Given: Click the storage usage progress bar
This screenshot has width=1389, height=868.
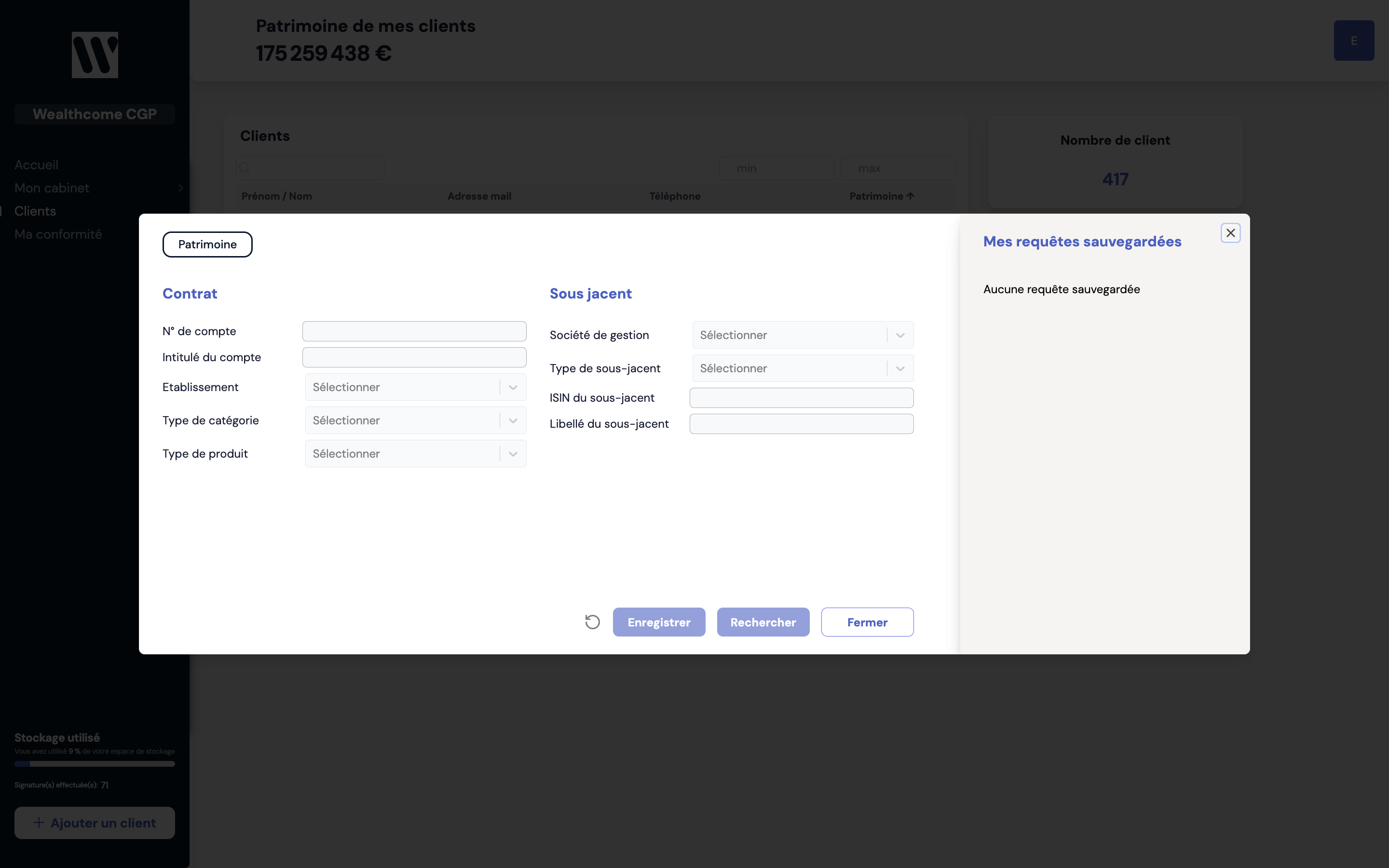Looking at the screenshot, I should pyautogui.click(x=95, y=764).
